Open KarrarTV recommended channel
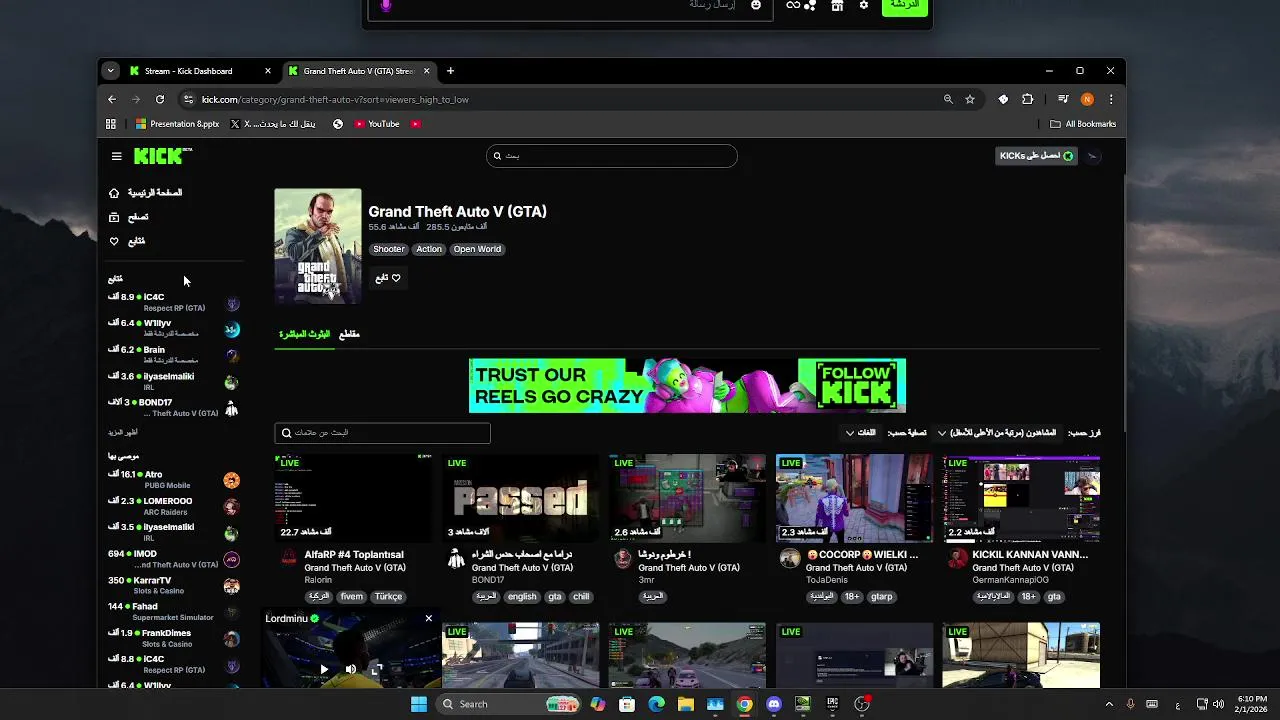The image size is (1280, 720). [x=174, y=585]
